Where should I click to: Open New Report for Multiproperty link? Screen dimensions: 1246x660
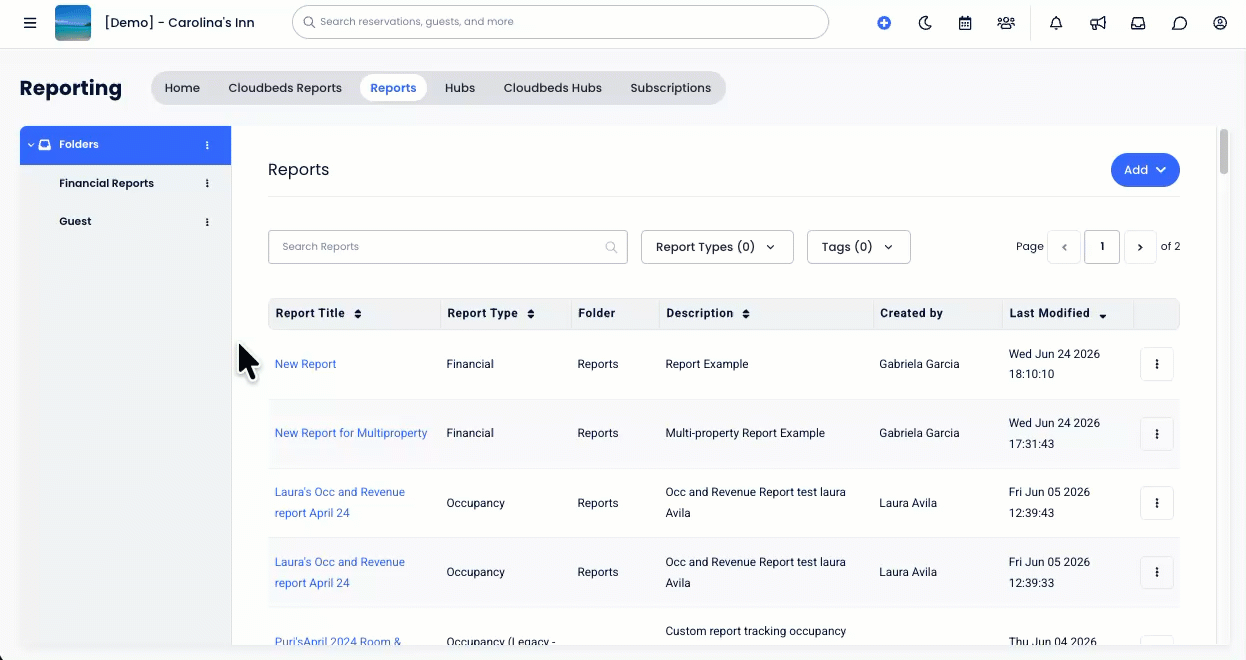(351, 433)
